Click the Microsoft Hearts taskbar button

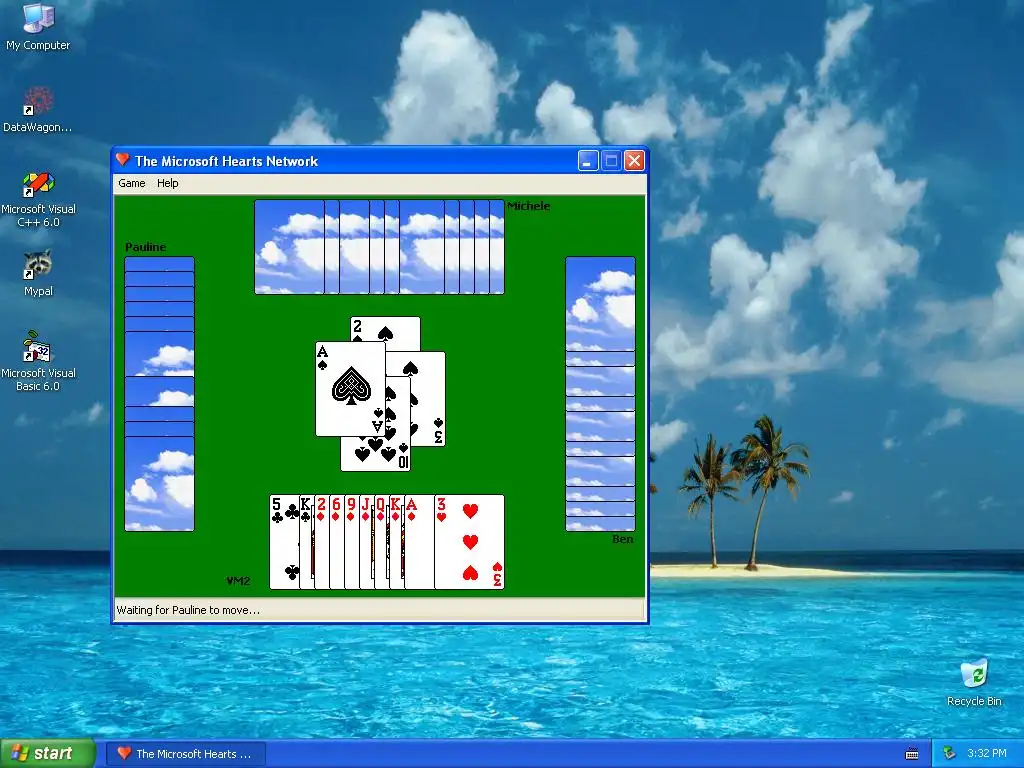(185, 754)
